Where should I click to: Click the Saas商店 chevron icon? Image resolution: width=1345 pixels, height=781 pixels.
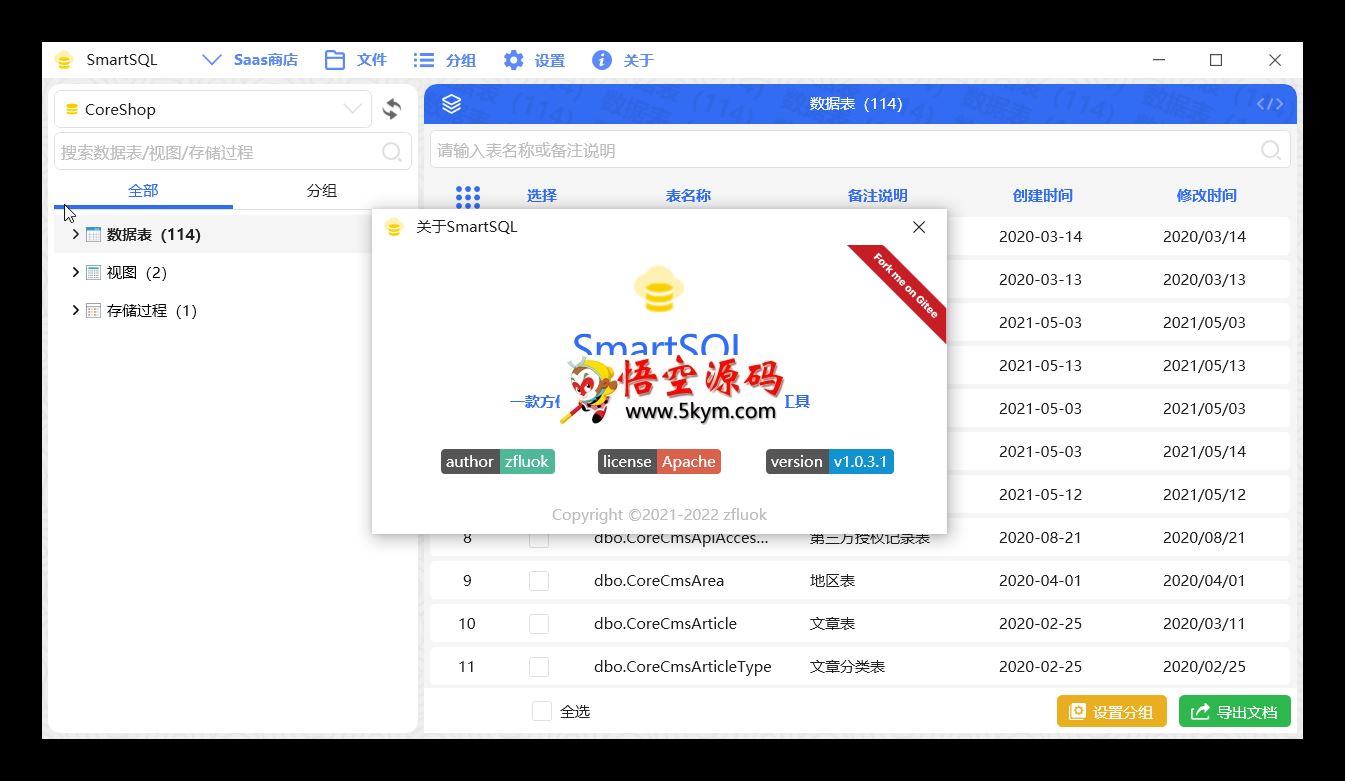coord(212,60)
